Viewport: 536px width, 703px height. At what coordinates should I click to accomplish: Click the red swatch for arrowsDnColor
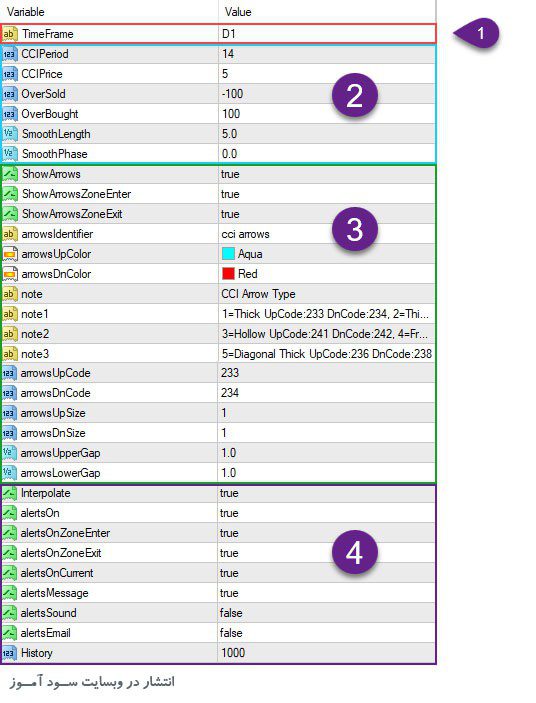coord(228,273)
